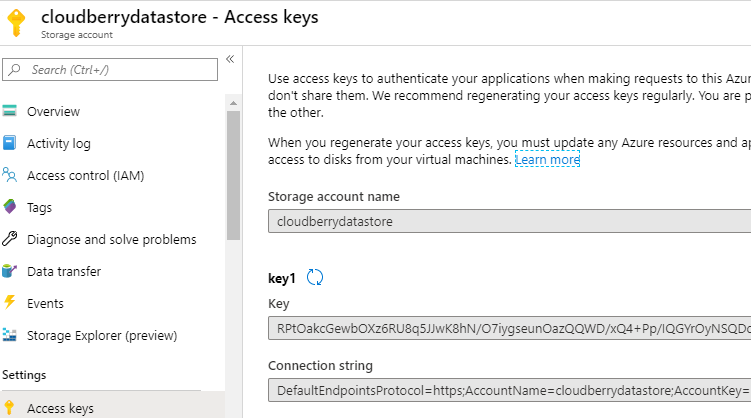Click the Access keys key icon in sidebar

point(10,408)
